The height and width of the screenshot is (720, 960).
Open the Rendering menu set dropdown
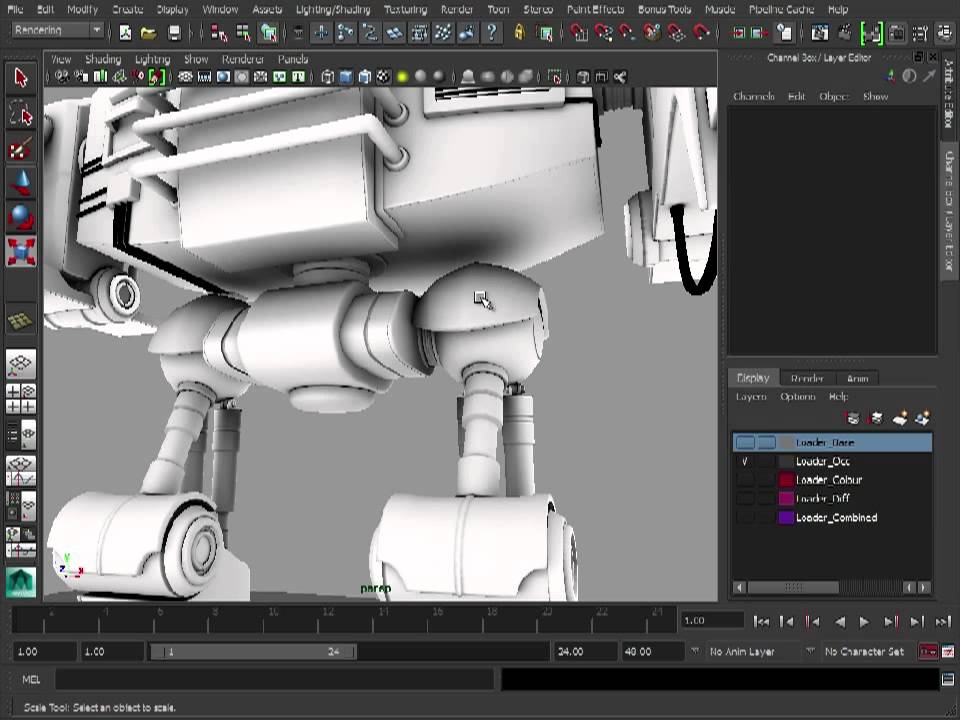coord(56,31)
